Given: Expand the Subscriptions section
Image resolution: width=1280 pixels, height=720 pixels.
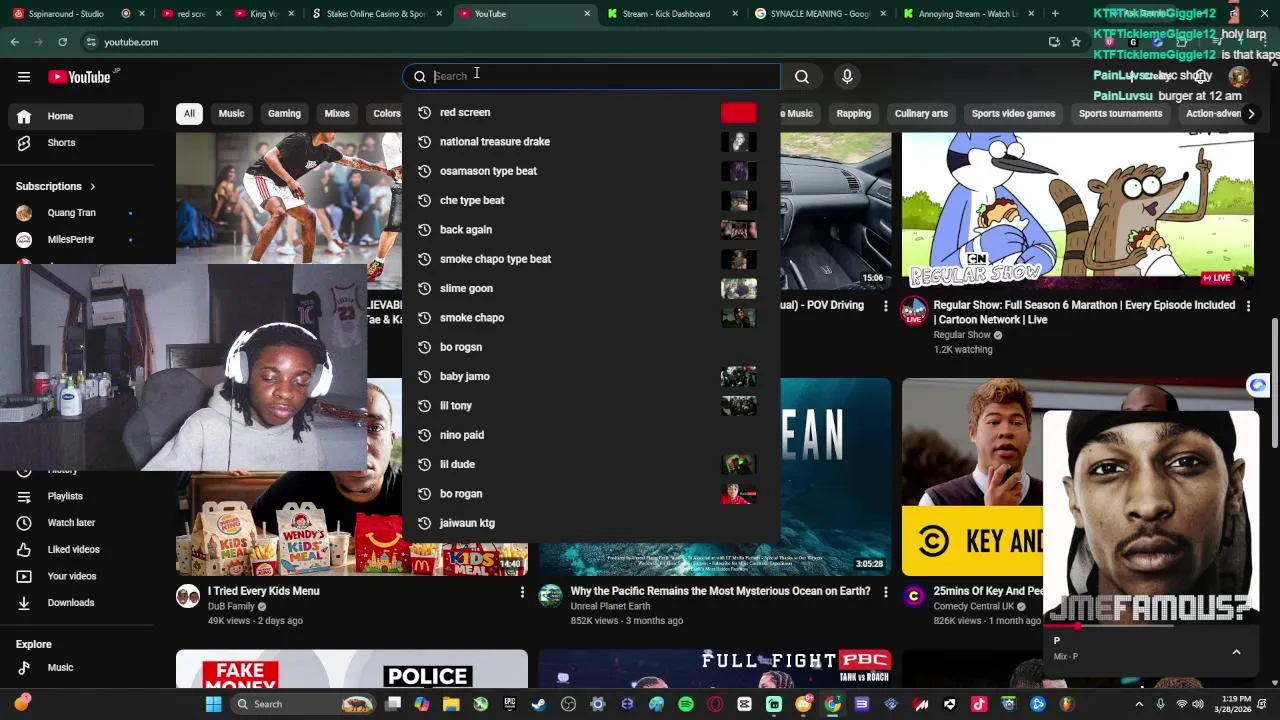Looking at the screenshot, I should point(56,186).
